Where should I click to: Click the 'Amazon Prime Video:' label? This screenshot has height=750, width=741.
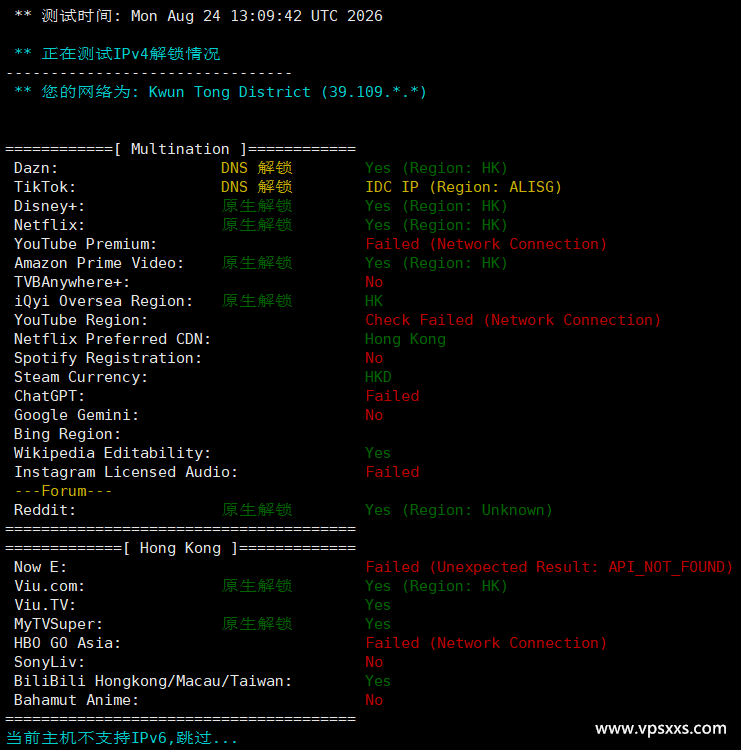(99, 263)
